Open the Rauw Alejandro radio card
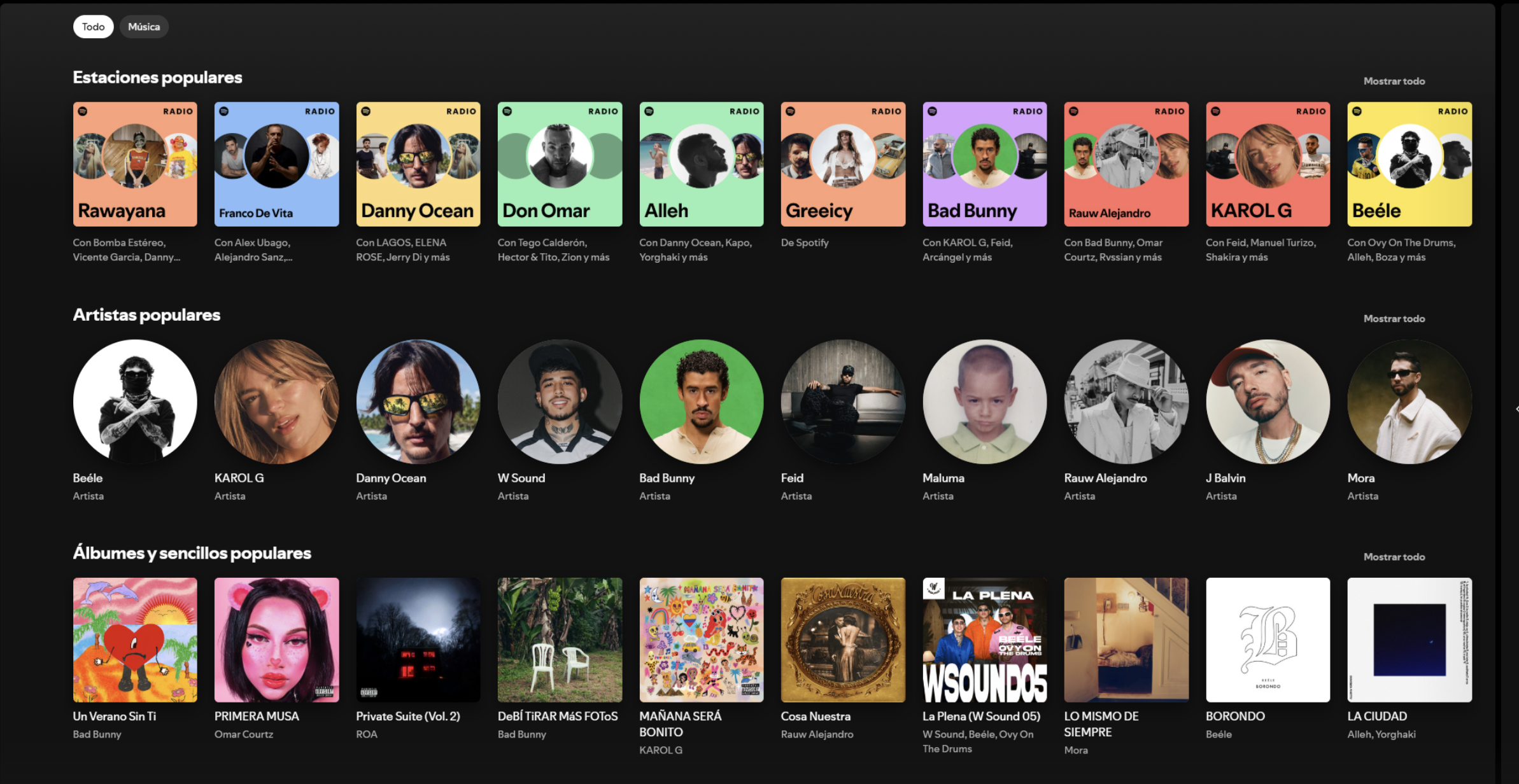 [1126, 164]
